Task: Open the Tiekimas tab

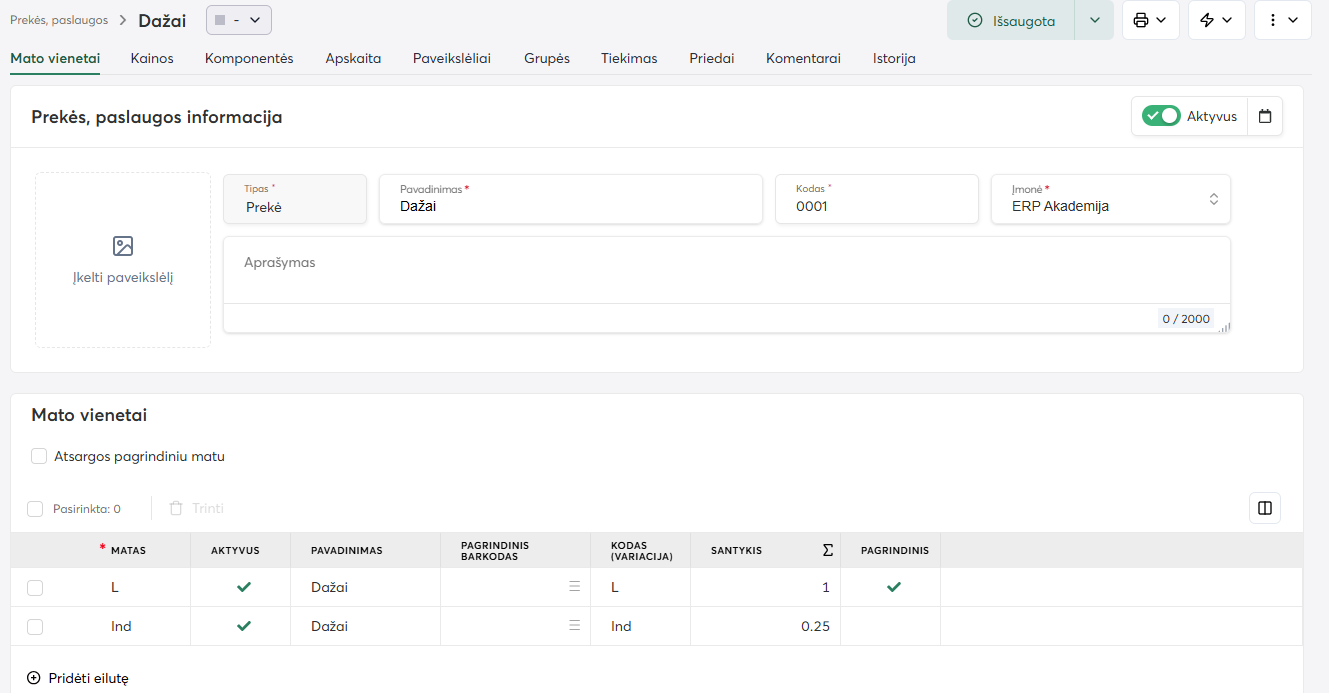Action: [x=629, y=58]
